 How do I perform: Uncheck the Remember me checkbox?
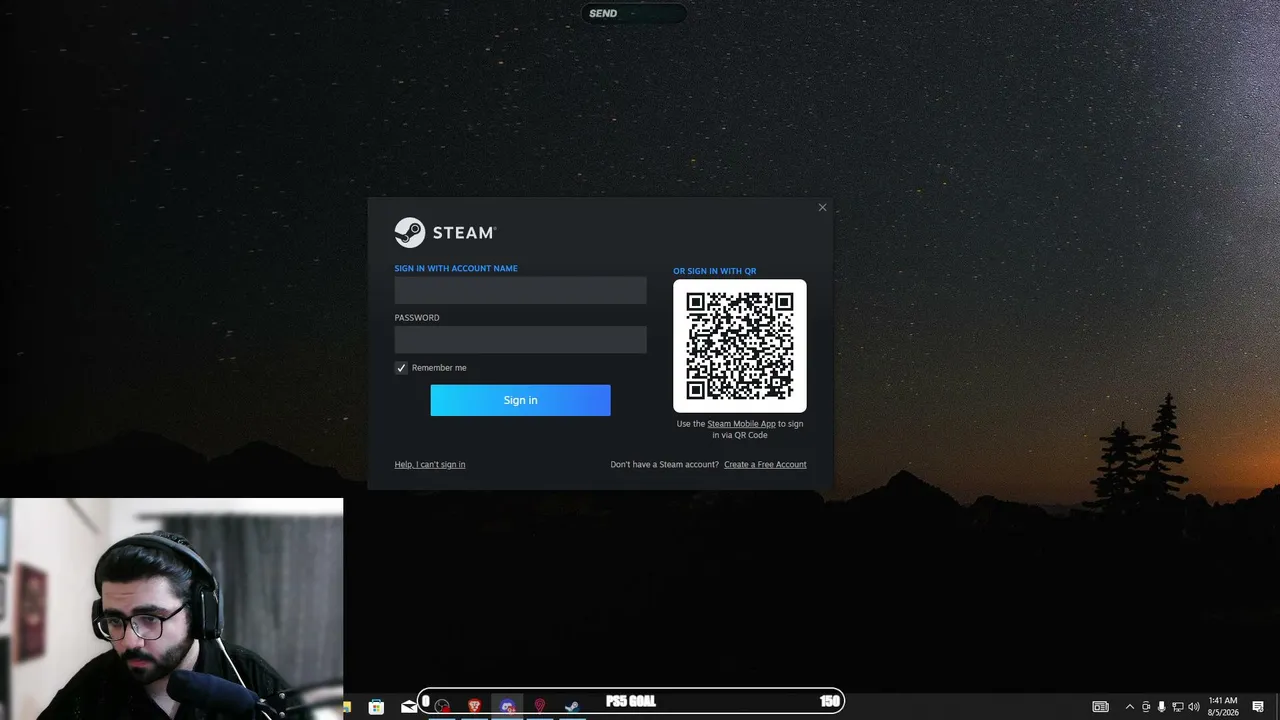pos(401,368)
